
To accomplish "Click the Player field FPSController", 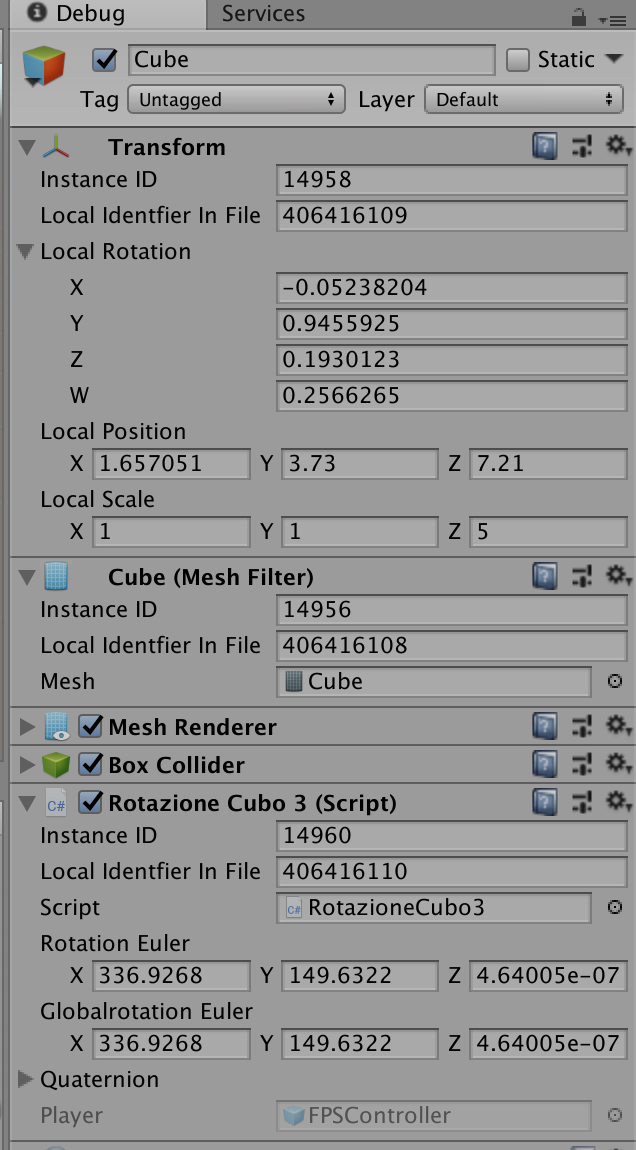I will click(x=434, y=1116).
